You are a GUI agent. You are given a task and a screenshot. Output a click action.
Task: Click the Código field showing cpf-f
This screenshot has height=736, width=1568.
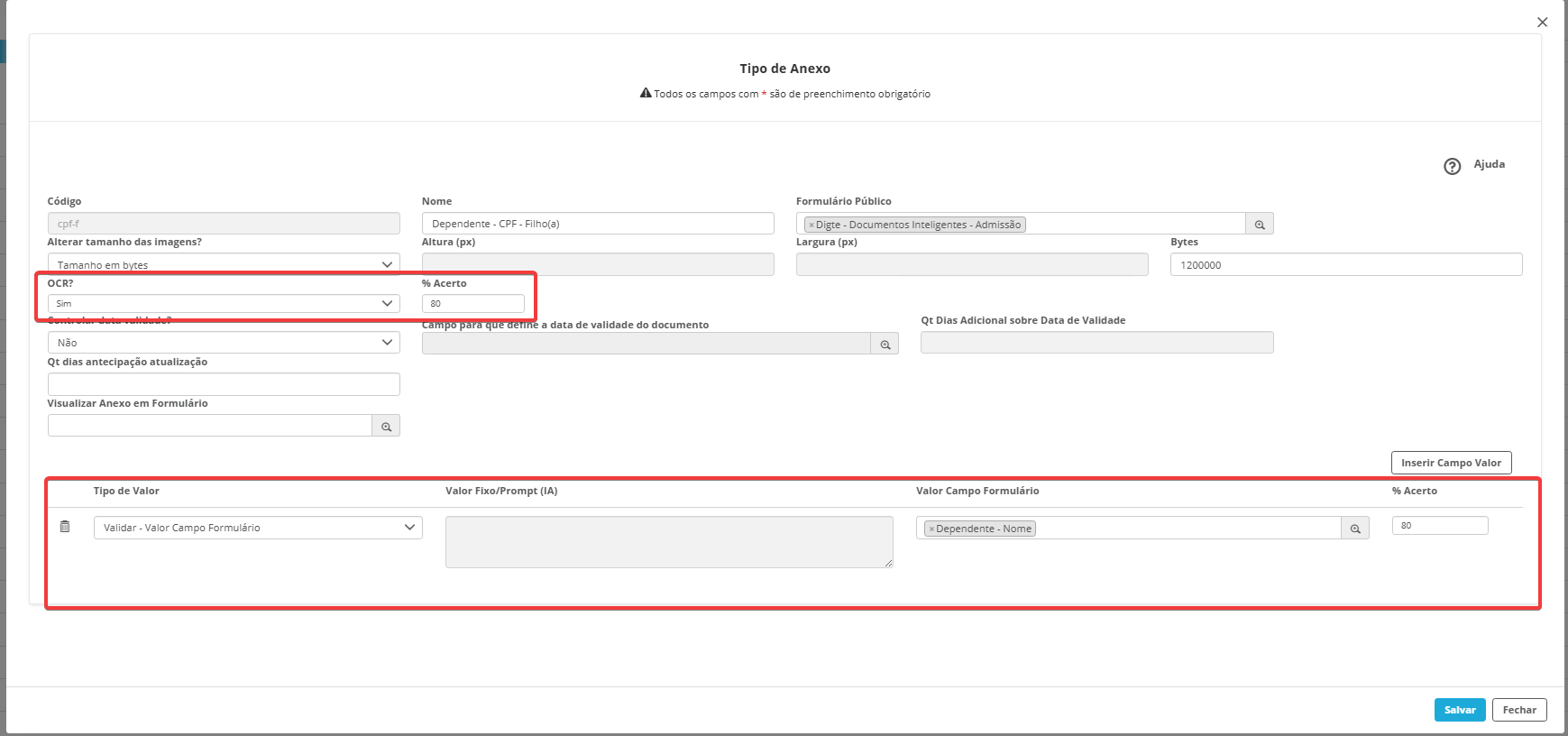coord(224,224)
